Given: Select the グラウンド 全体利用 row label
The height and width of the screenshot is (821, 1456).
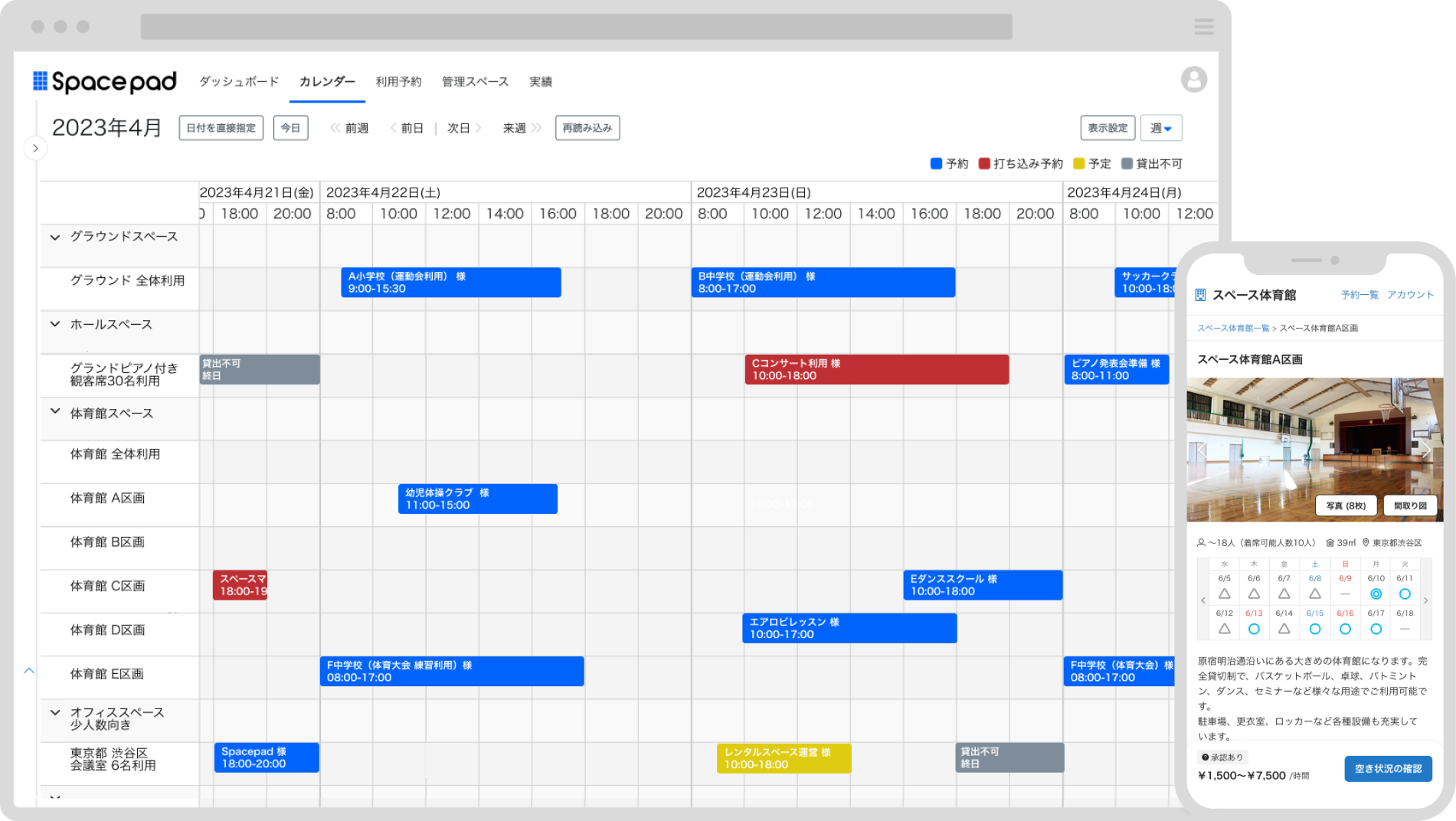Looking at the screenshot, I should [x=127, y=280].
